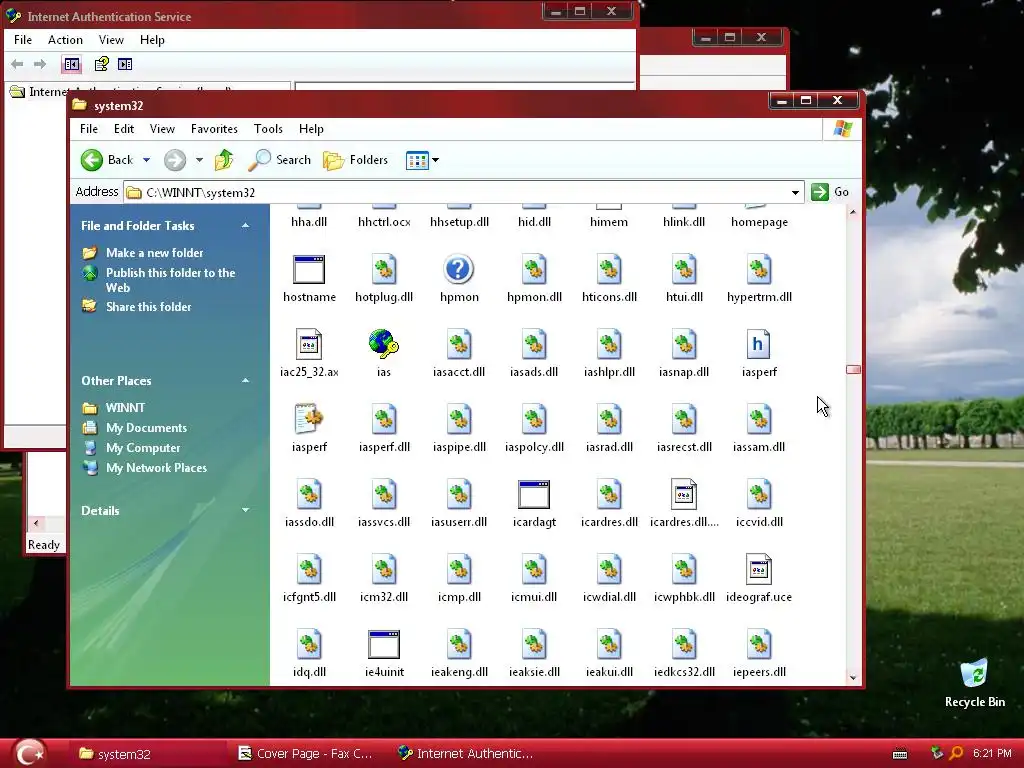Image resolution: width=1024 pixels, height=768 pixels.
Task: Click the Back button in system32
Action: 107,159
